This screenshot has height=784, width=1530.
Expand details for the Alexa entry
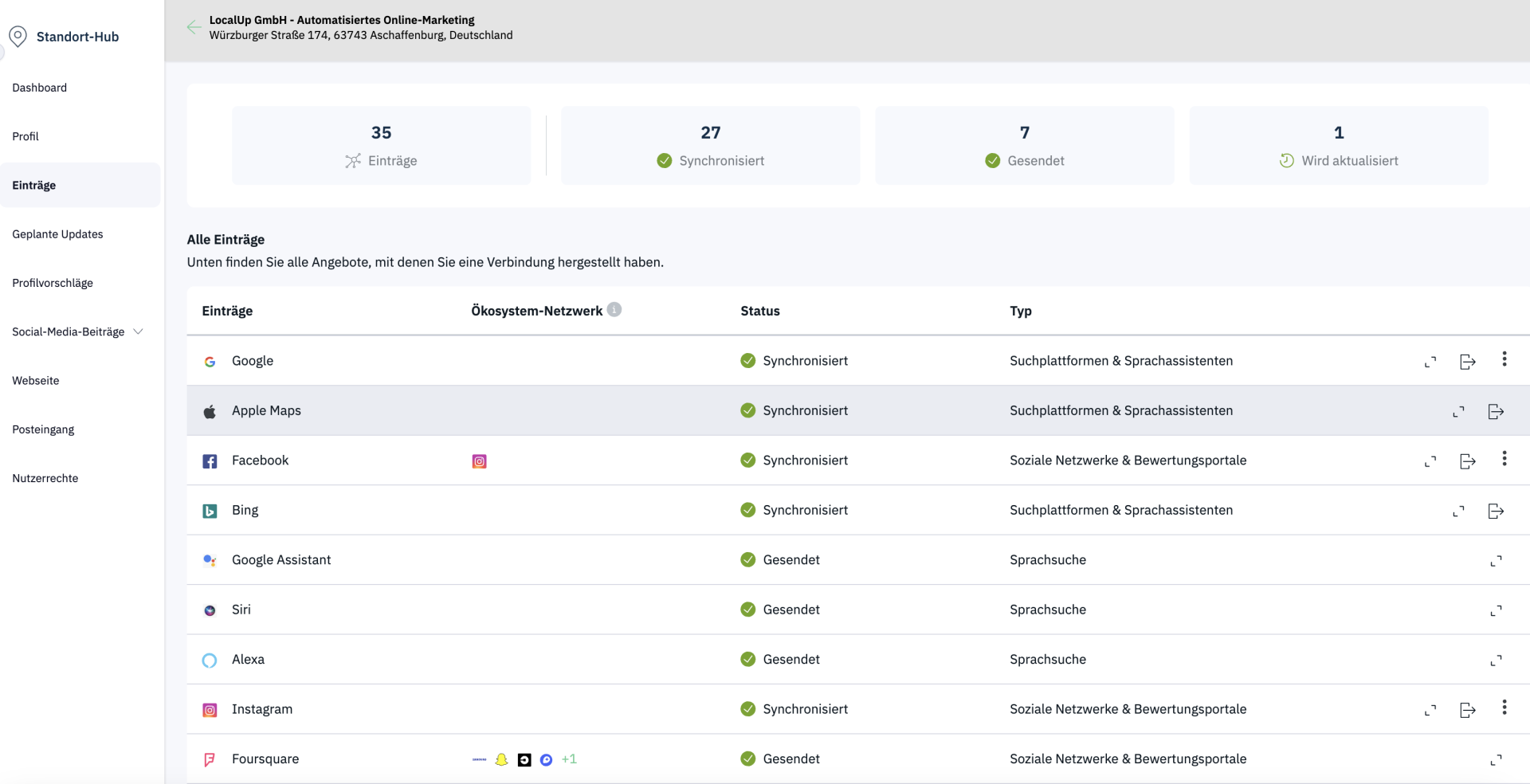click(1496, 661)
